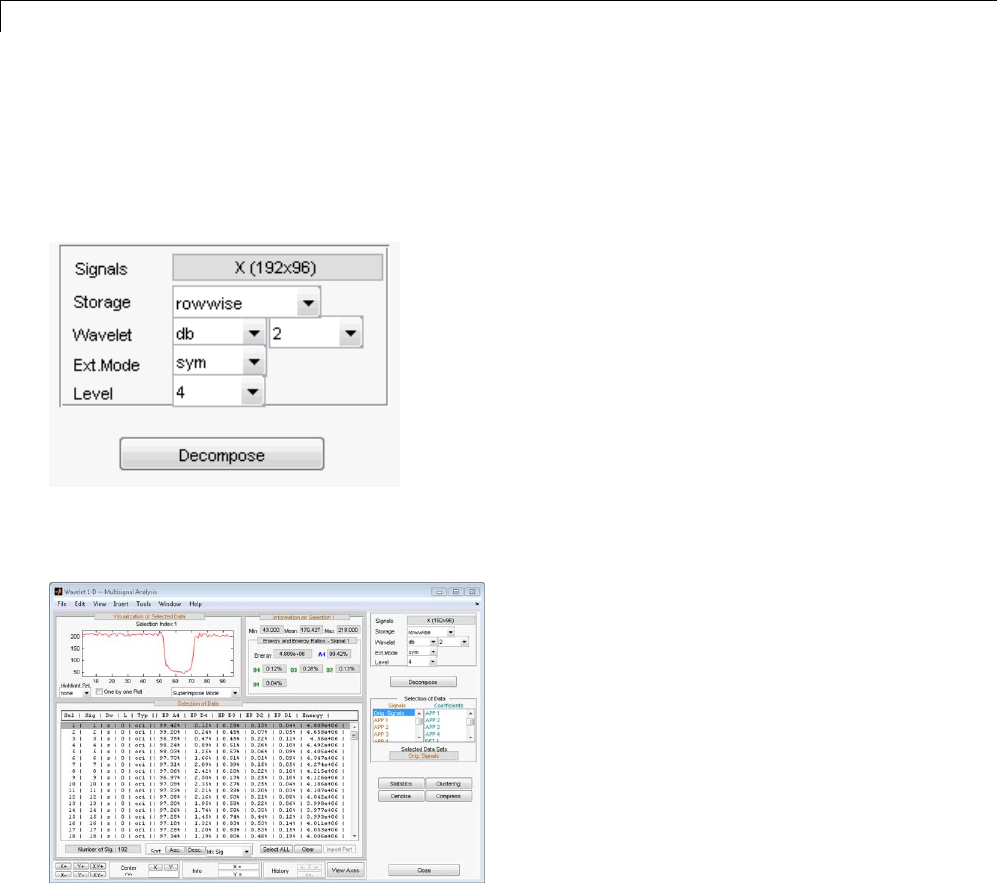The width and height of the screenshot is (997, 883).
Task: Open the File menu
Action: click(62, 604)
